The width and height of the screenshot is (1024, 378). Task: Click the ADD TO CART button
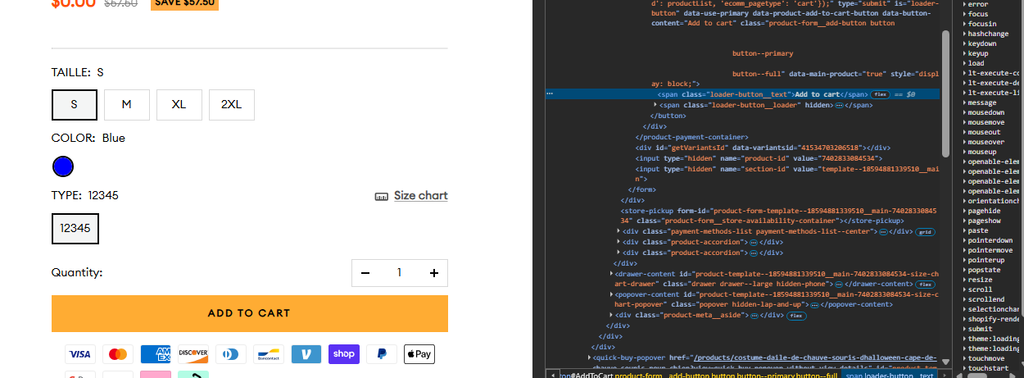[249, 313]
